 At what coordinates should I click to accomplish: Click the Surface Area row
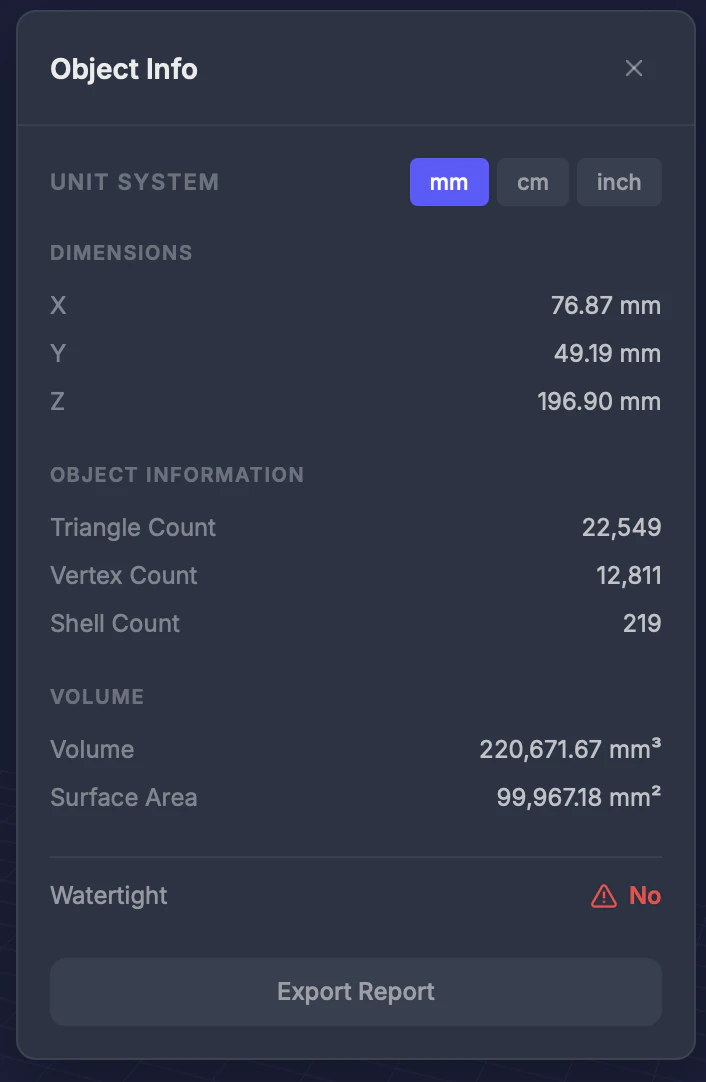point(123,798)
